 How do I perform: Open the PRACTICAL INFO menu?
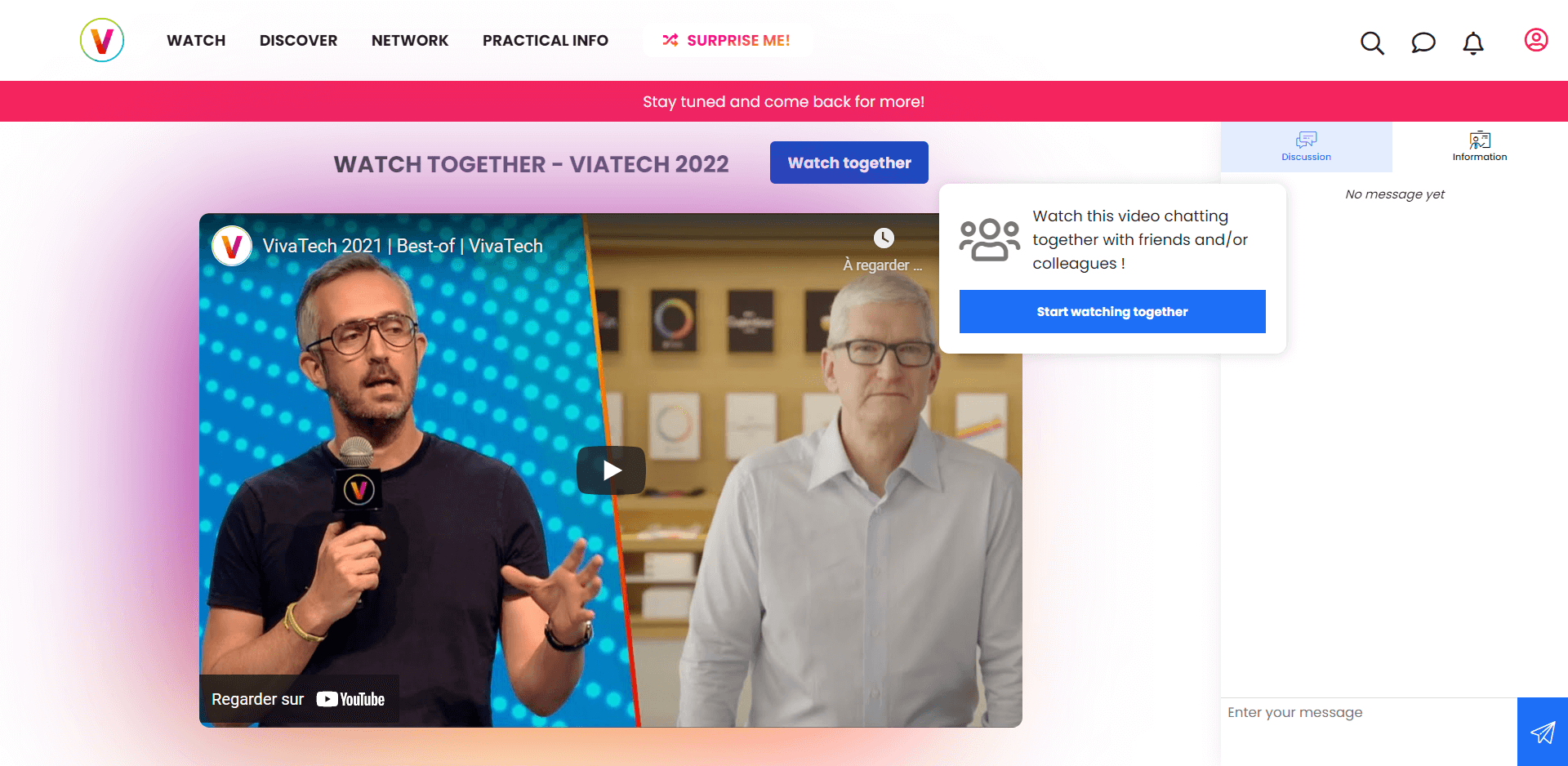click(546, 41)
